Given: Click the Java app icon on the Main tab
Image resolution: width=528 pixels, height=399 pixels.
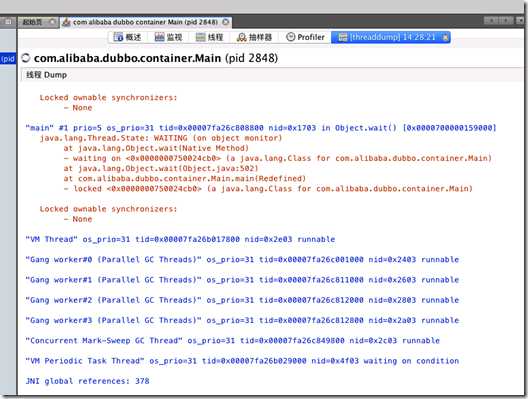Looking at the screenshot, I should (66, 22).
